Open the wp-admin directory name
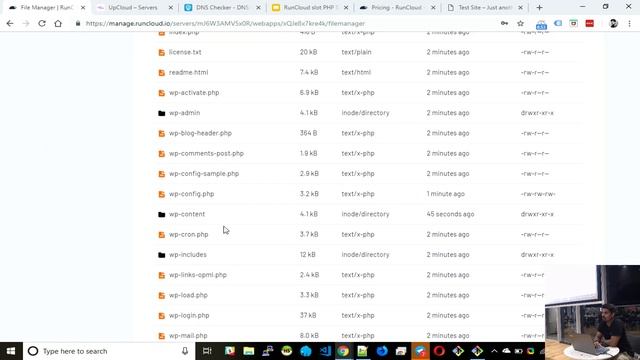Screen dimensions: 640x360 click(184, 113)
